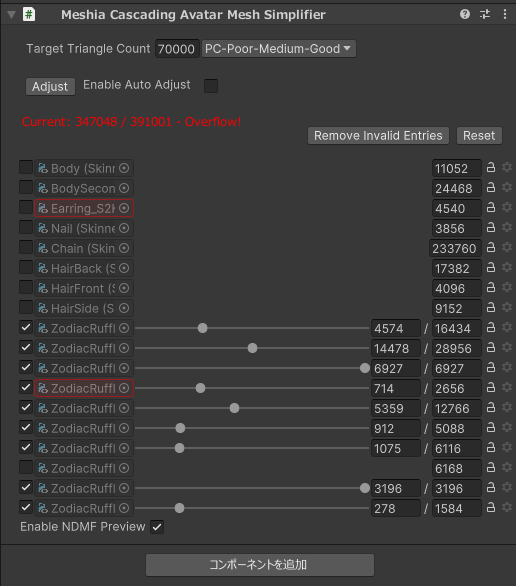This screenshot has width=516, height=586.
Task: Open gear settings for the 2656 ZodiacRuffl row
Action: coord(507,387)
